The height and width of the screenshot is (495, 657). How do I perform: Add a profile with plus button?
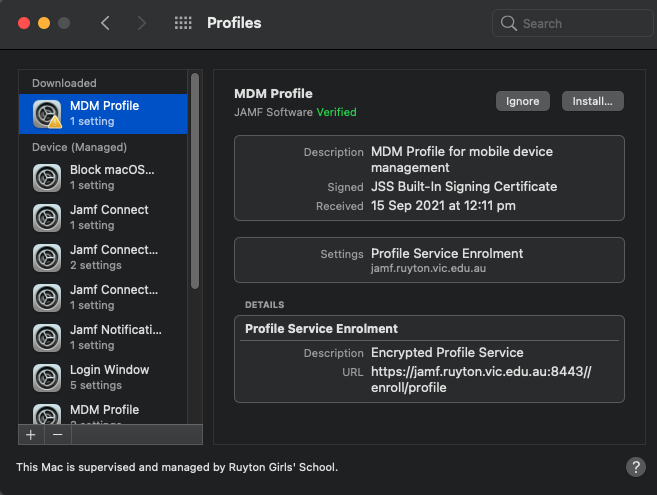click(x=31, y=435)
